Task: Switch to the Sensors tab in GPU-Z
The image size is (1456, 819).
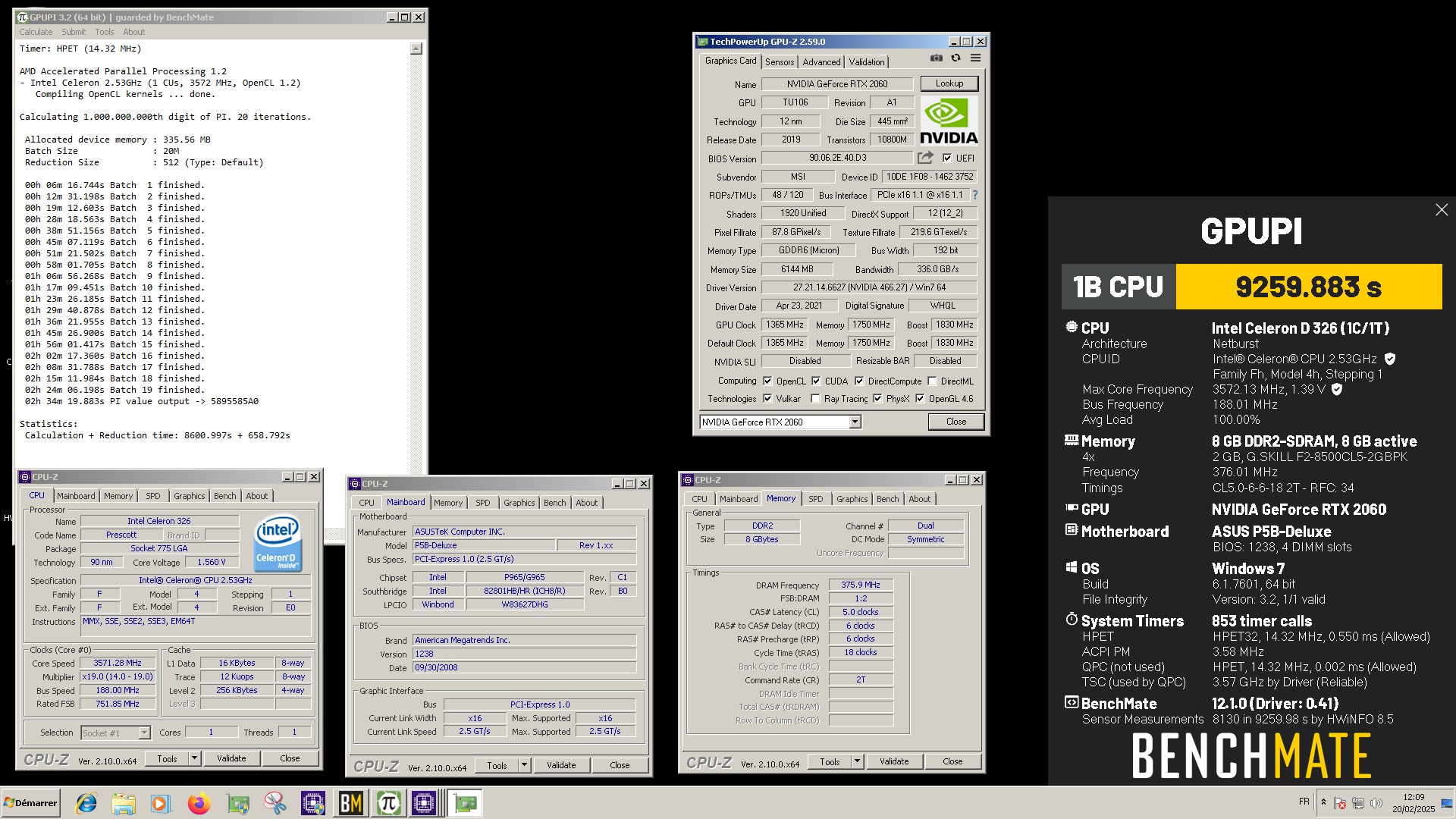Action: pos(780,62)
